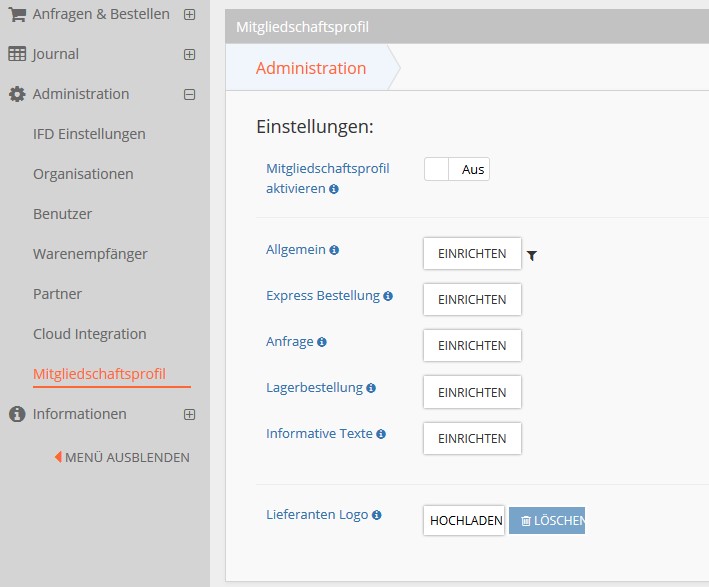Click info icon next to Allgemein label
Screen dimensions: 709x587
334,250
